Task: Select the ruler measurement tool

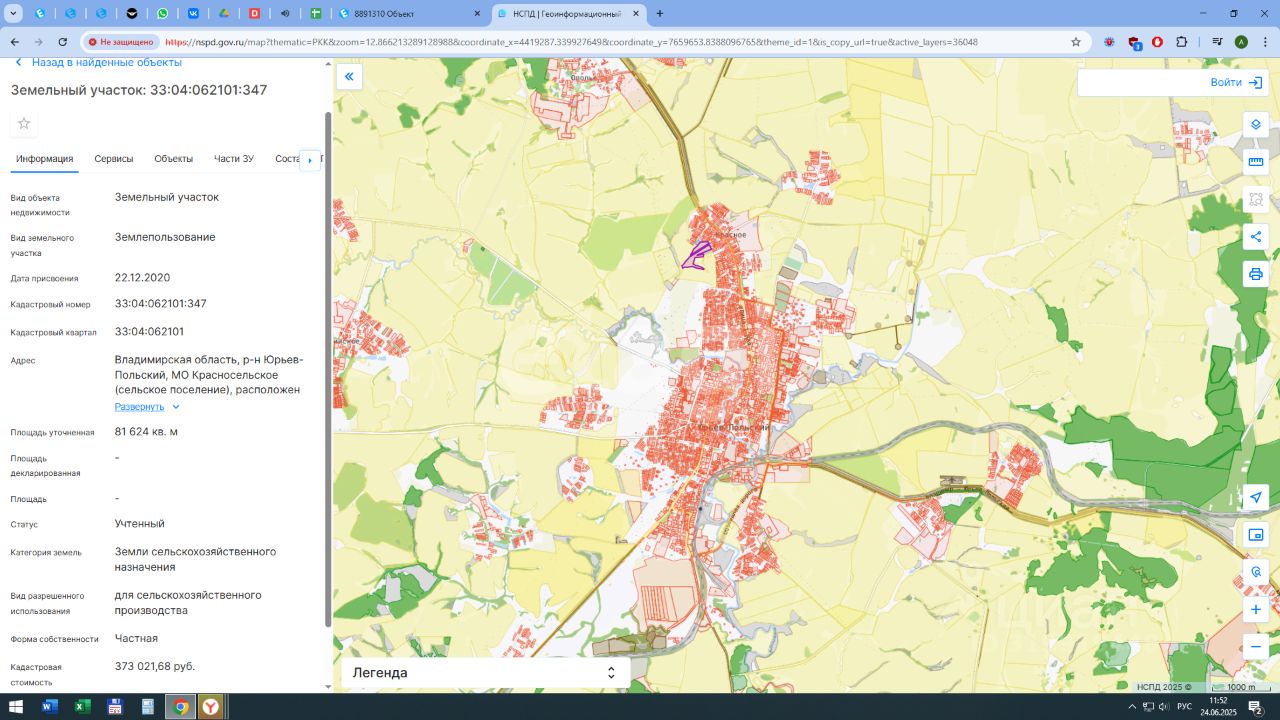Action: (1256, 162)
